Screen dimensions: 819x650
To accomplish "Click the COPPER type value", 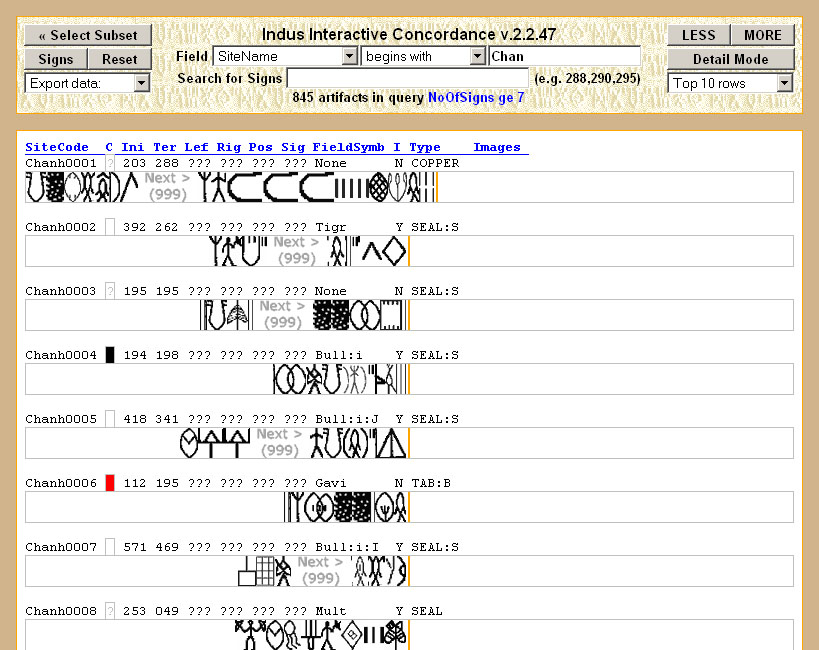I will click(435, 163).
